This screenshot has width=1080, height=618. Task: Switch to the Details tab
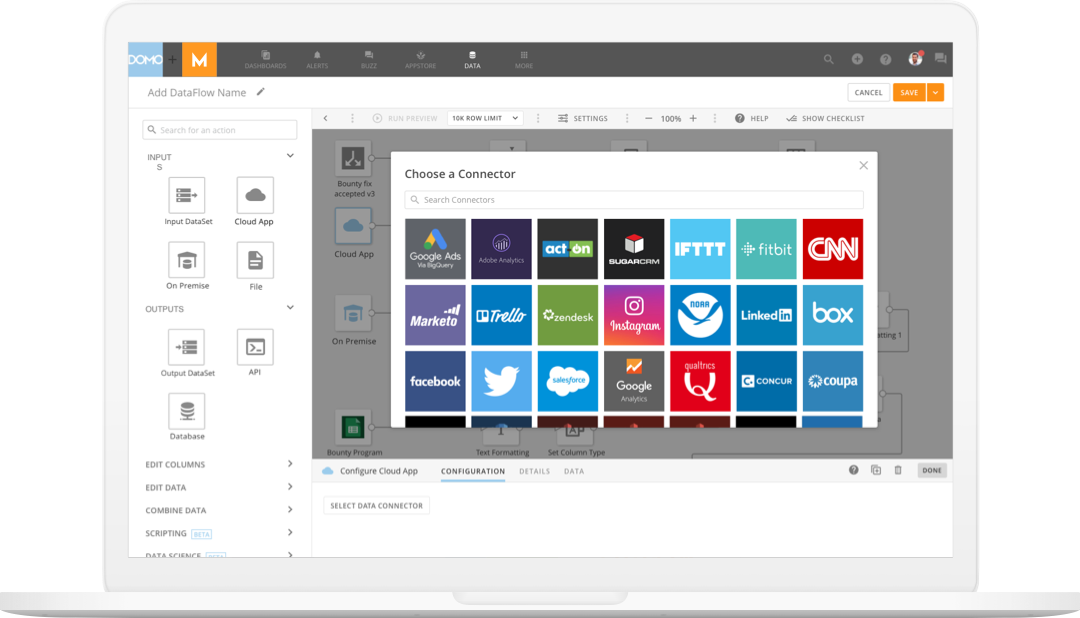(534, 471)
